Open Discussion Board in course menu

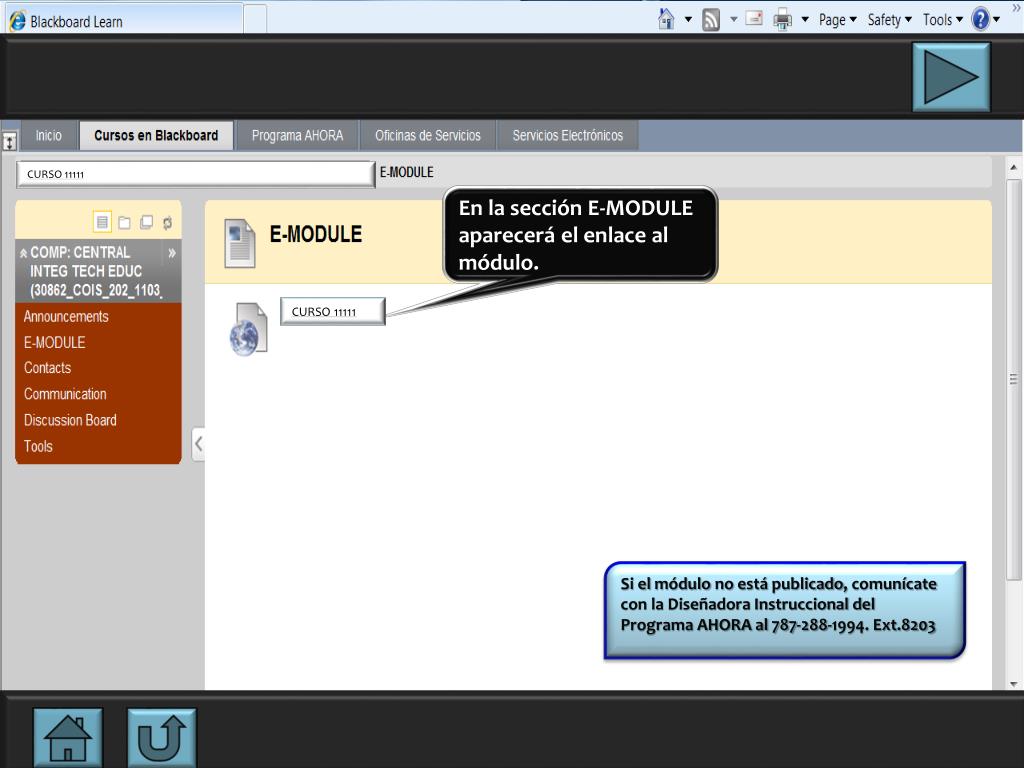point(71,420)
